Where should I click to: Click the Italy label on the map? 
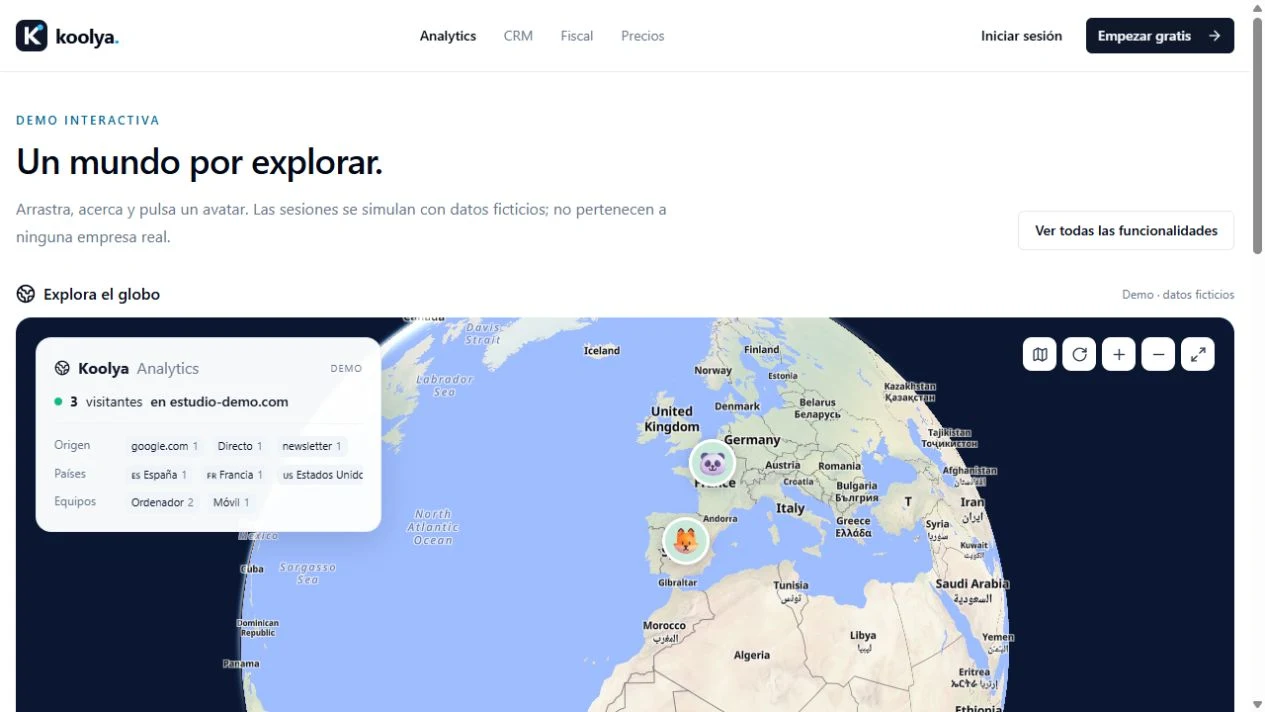[790, 508]
